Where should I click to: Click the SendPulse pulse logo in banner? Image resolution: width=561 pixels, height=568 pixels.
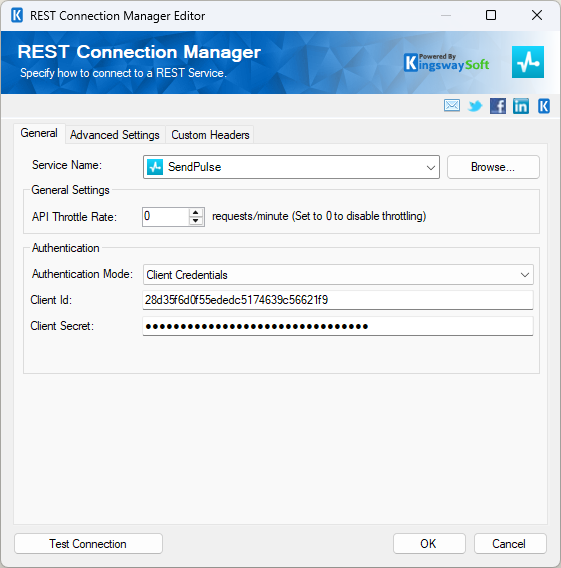(528, 62)
